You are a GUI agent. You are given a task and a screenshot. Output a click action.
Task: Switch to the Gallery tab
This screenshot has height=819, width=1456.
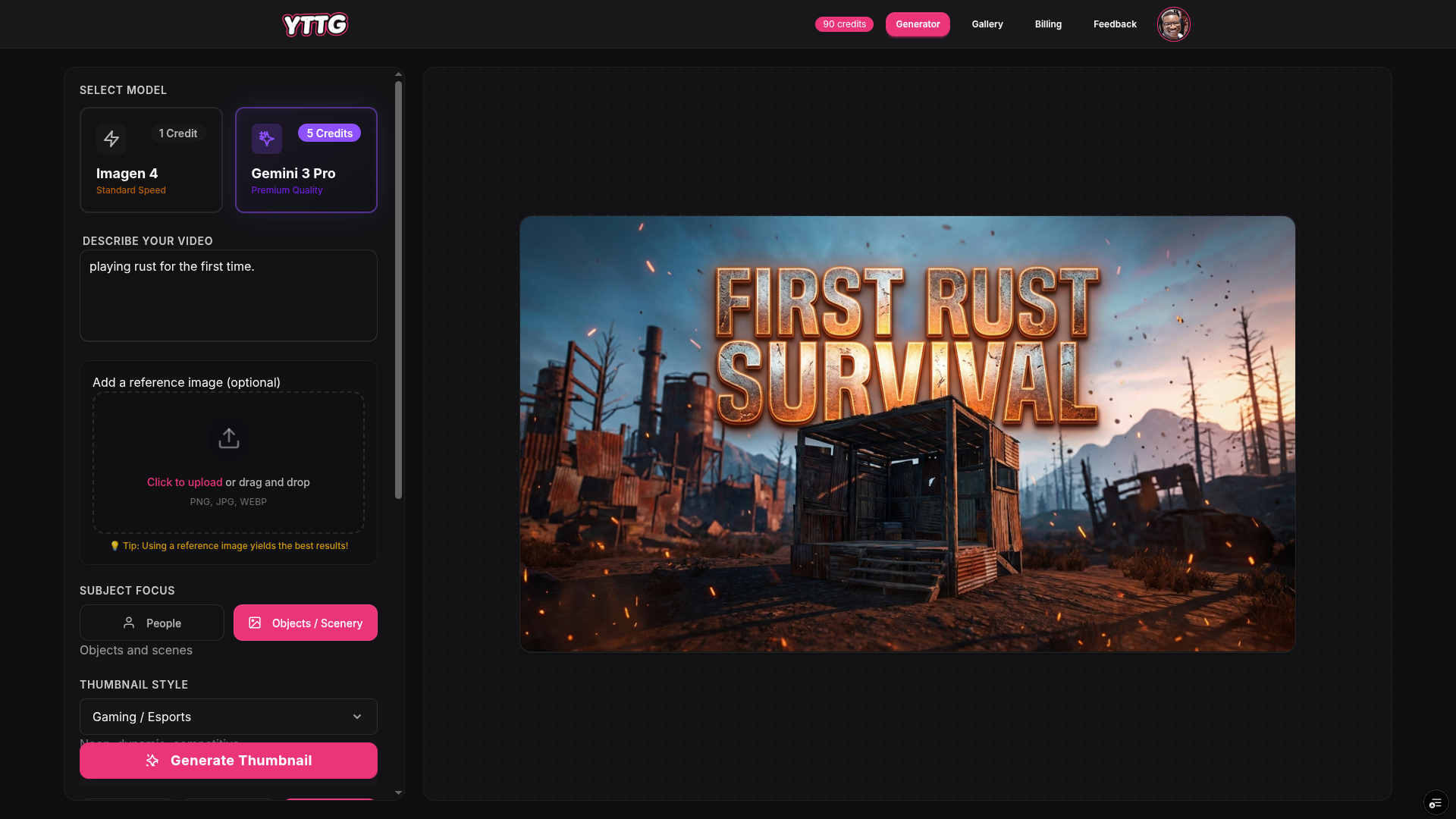pos(987,24)
